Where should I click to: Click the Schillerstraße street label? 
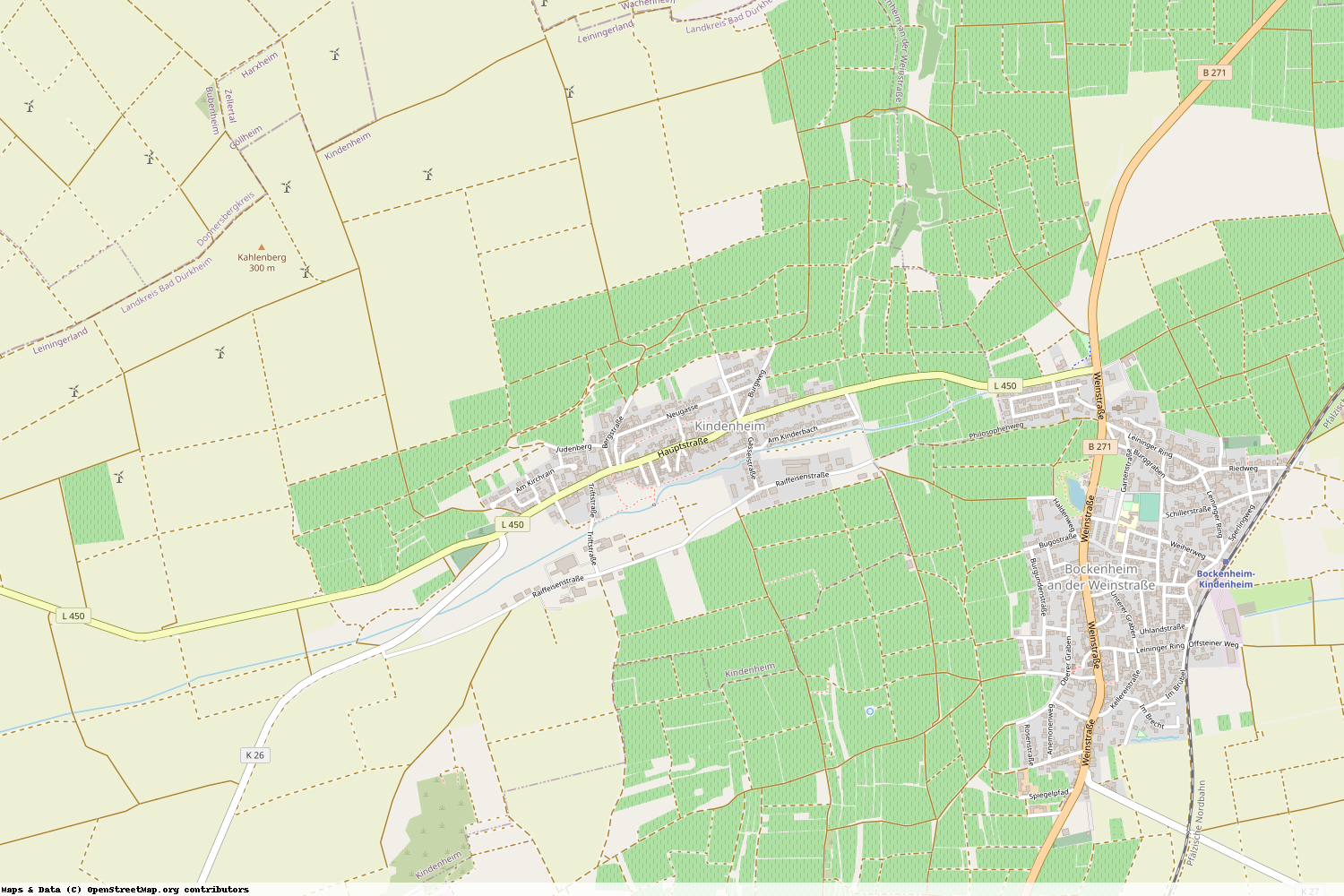(1188, 512)
